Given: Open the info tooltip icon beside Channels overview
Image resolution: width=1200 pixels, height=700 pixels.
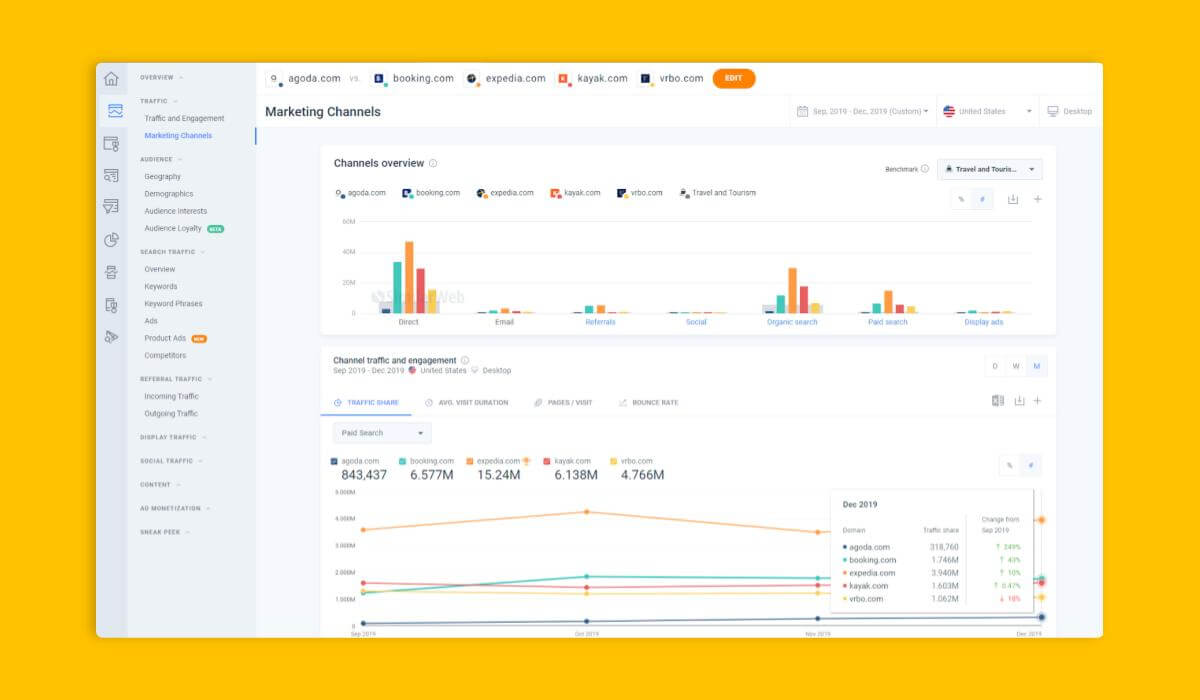Looking at the screenshot, I should point(434,162).
